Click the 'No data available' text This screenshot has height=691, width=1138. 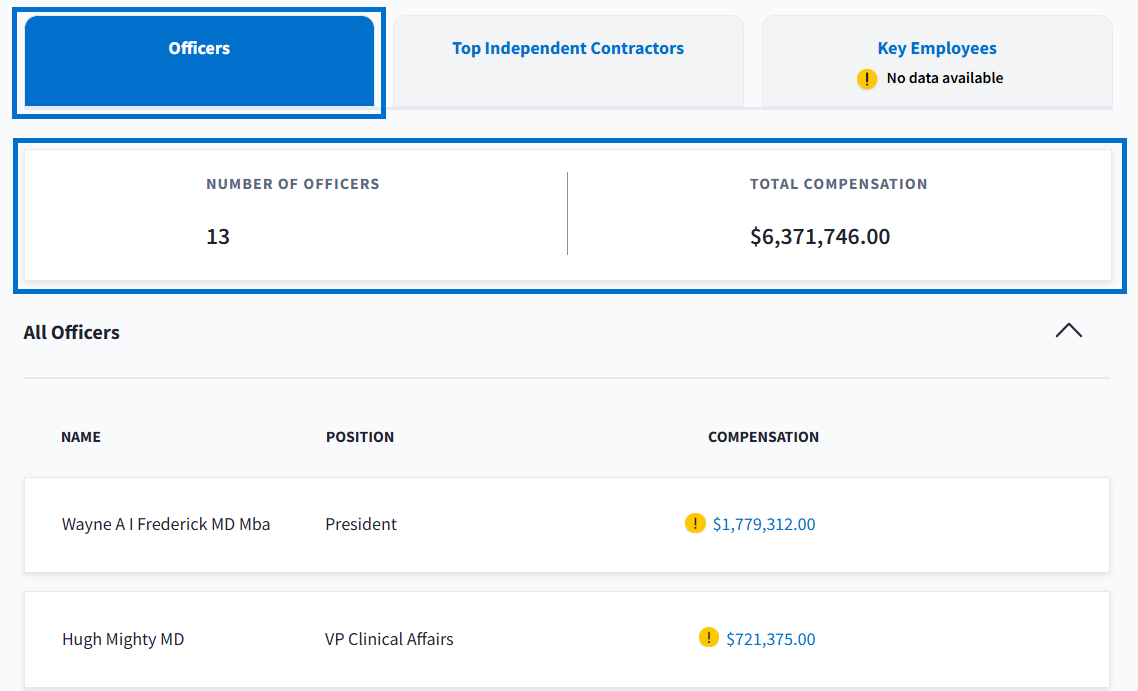coord(944,79)
